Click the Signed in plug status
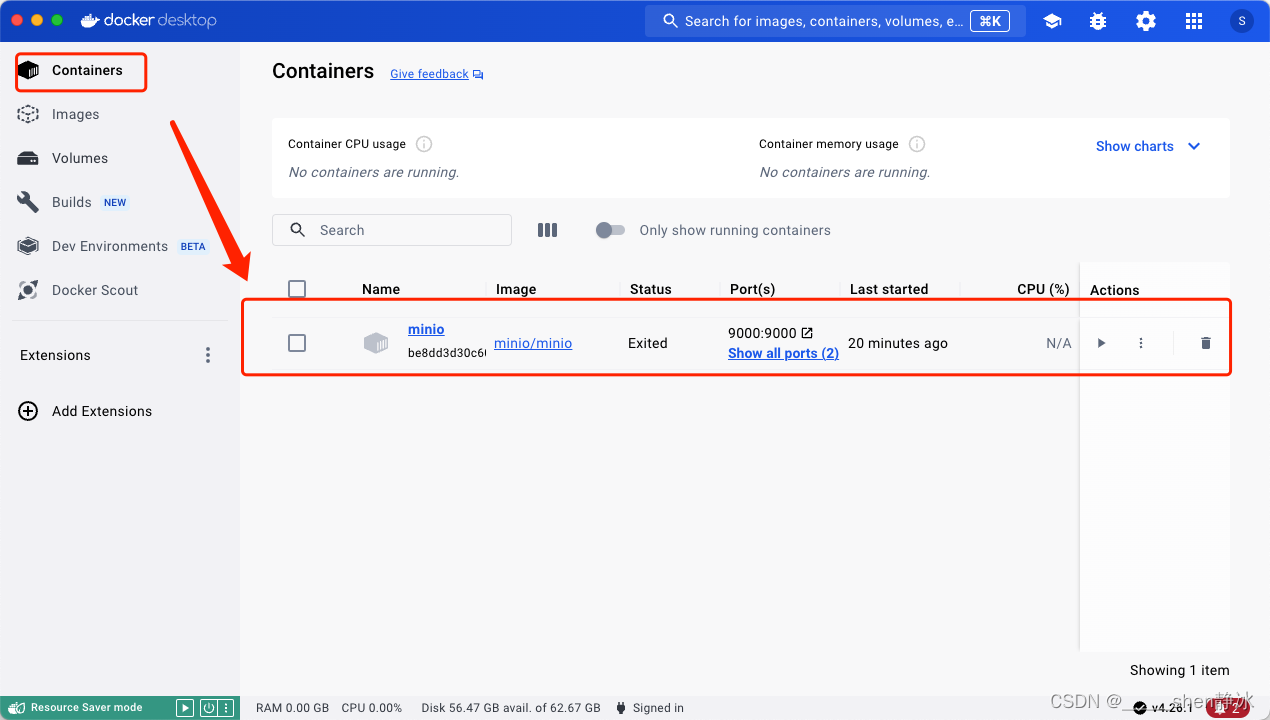1270x720 pixels. pos(650,708)
